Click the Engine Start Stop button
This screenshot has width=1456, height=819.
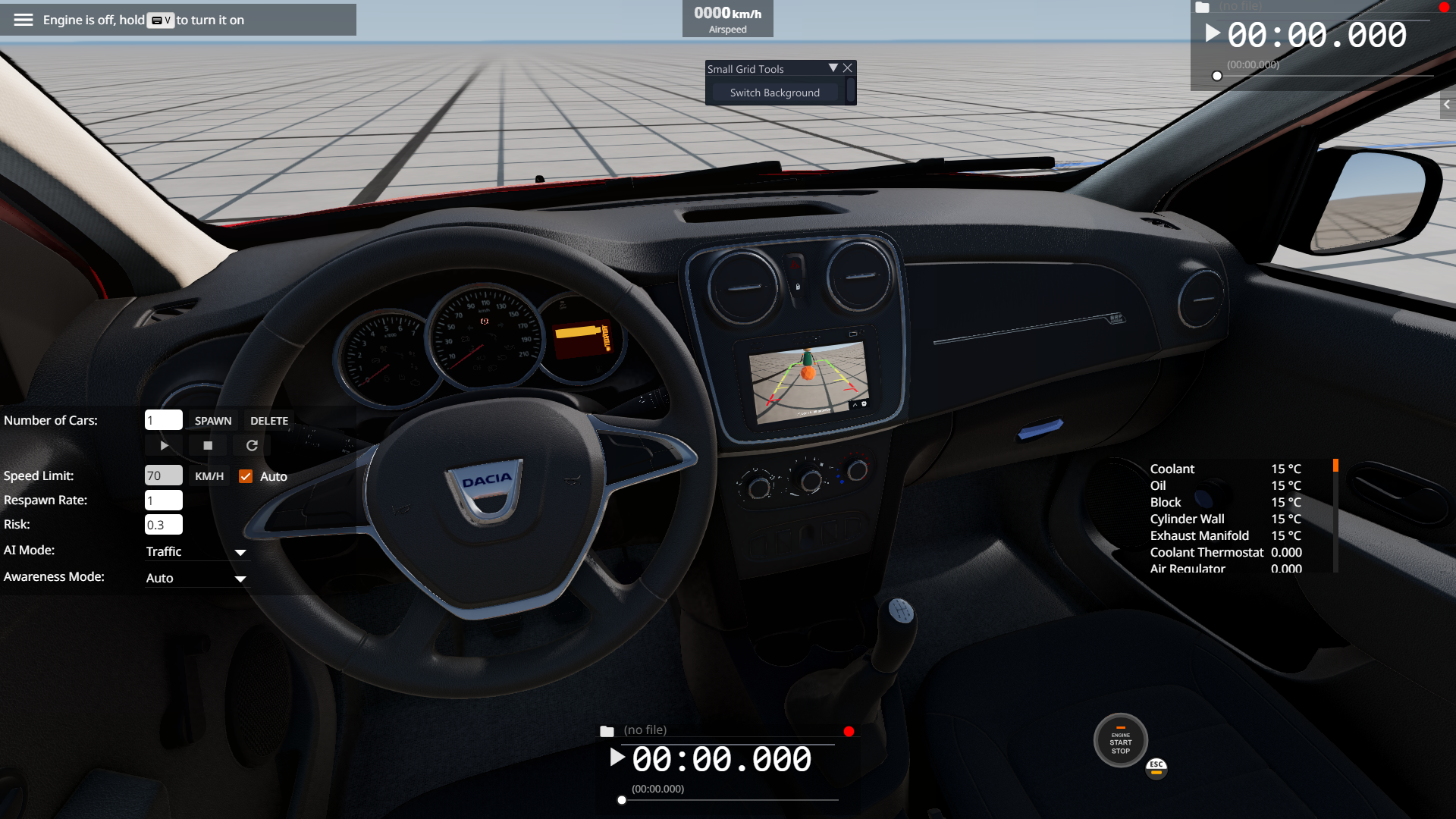click(x=1120, y=741)
